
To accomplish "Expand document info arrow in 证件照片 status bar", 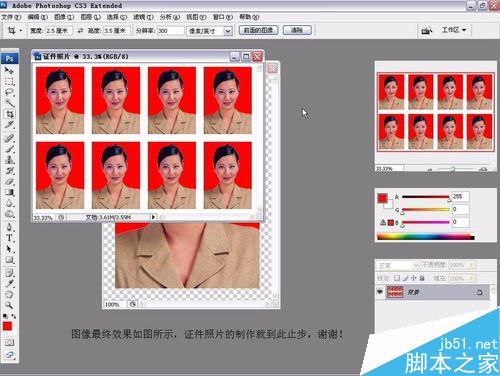I will tap(153, 217).
